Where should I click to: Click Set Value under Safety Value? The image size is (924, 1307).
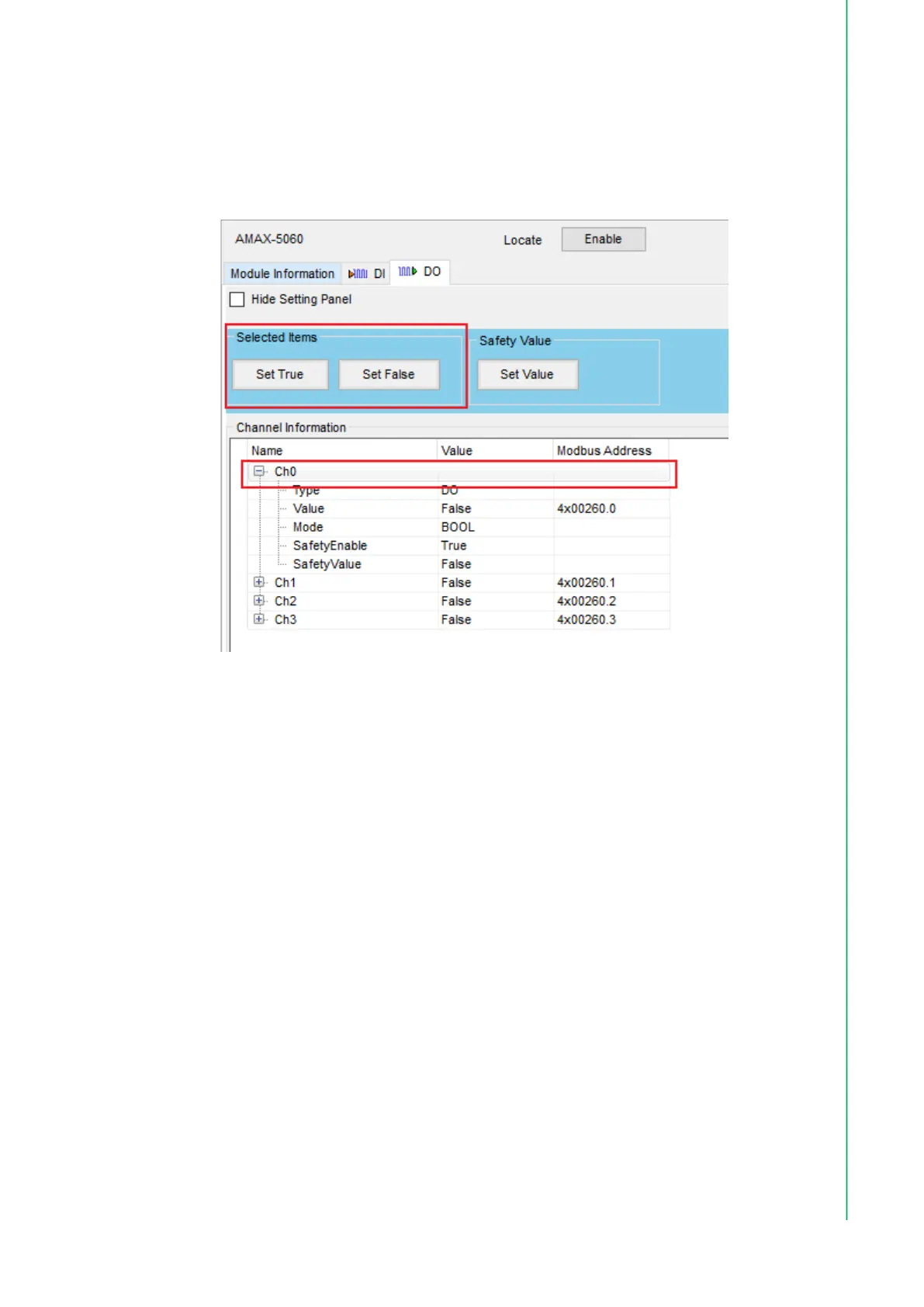click(x=527, y=375)
